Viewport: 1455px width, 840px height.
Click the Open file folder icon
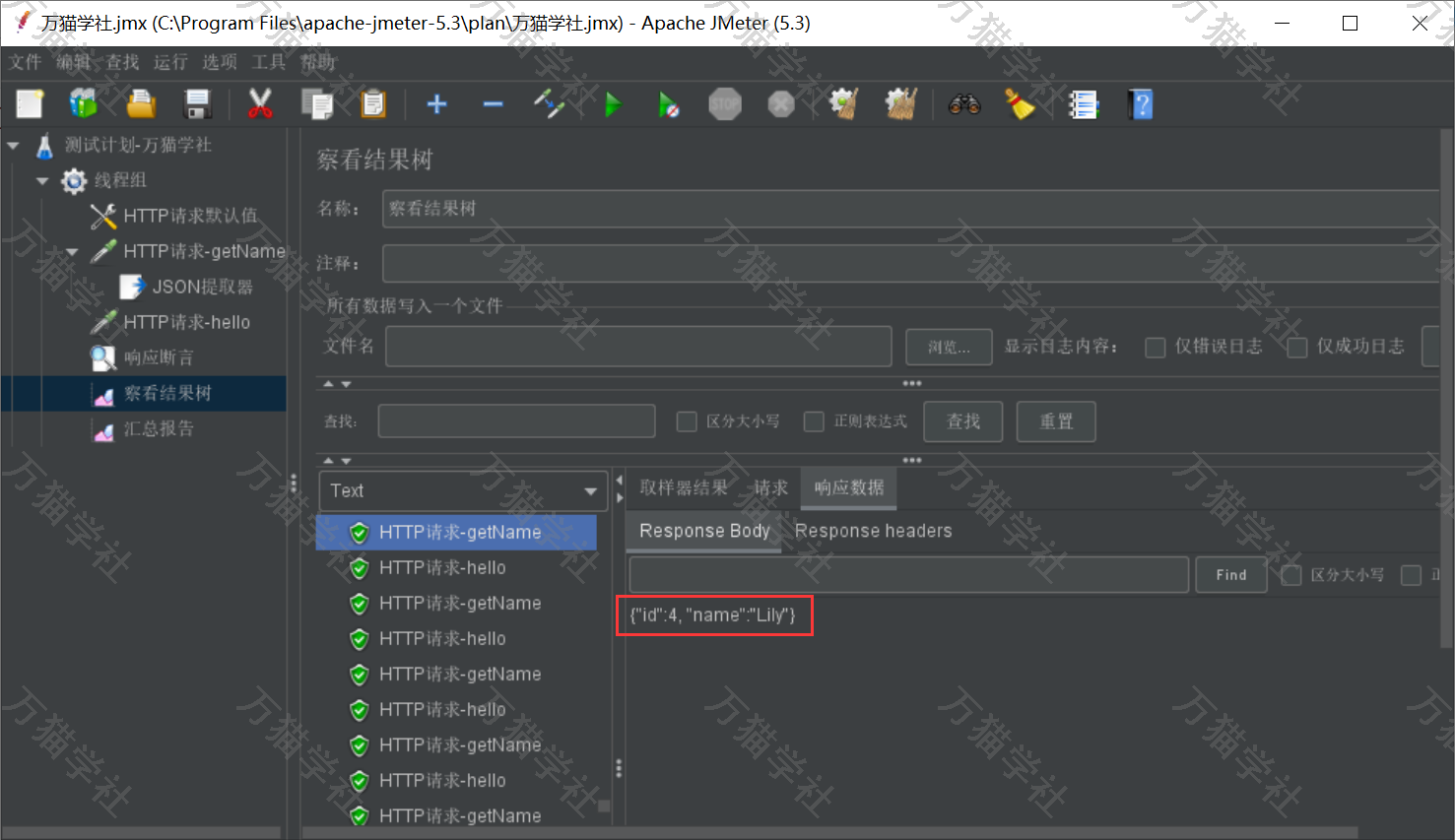point(141,104)
